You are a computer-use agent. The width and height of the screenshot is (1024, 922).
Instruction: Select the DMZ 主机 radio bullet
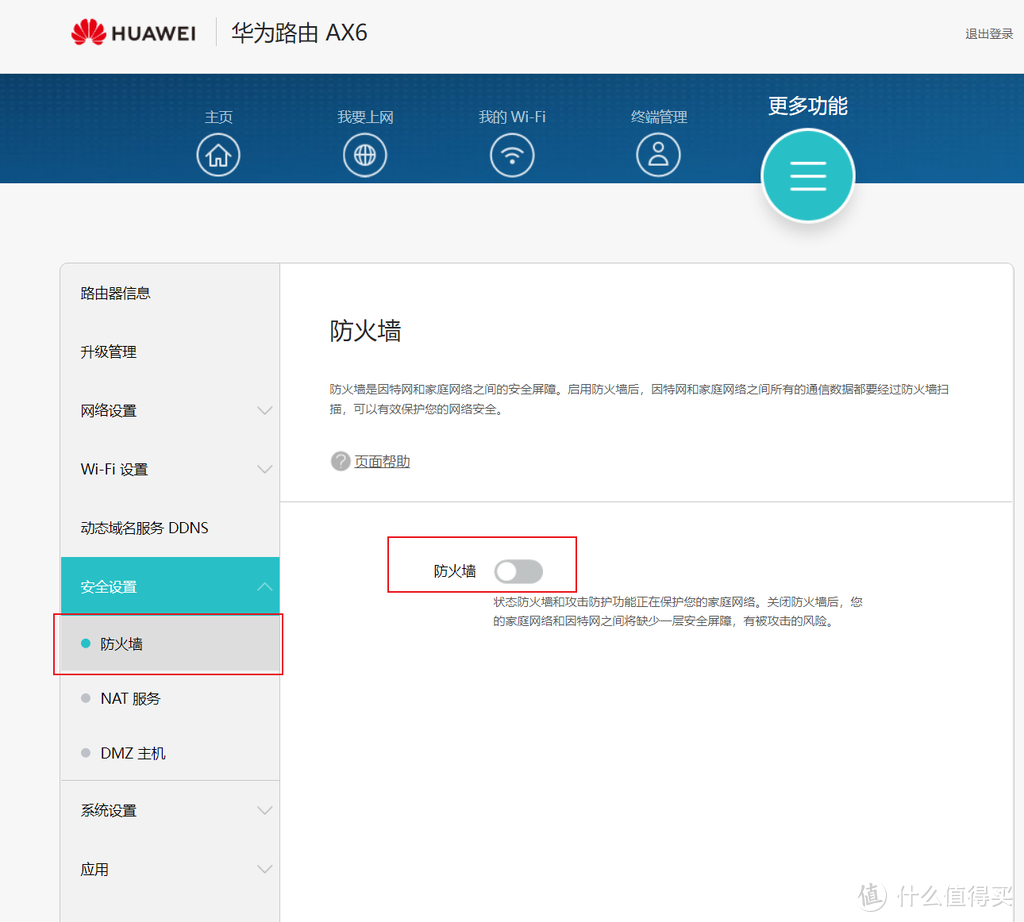tap(86, 753)
